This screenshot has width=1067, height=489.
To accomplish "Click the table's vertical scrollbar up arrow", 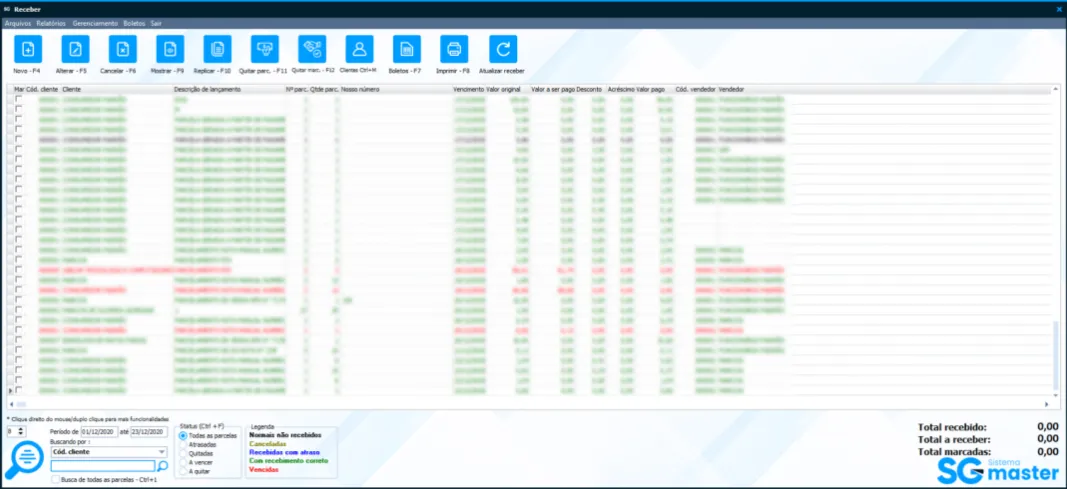I will 1056,88.
